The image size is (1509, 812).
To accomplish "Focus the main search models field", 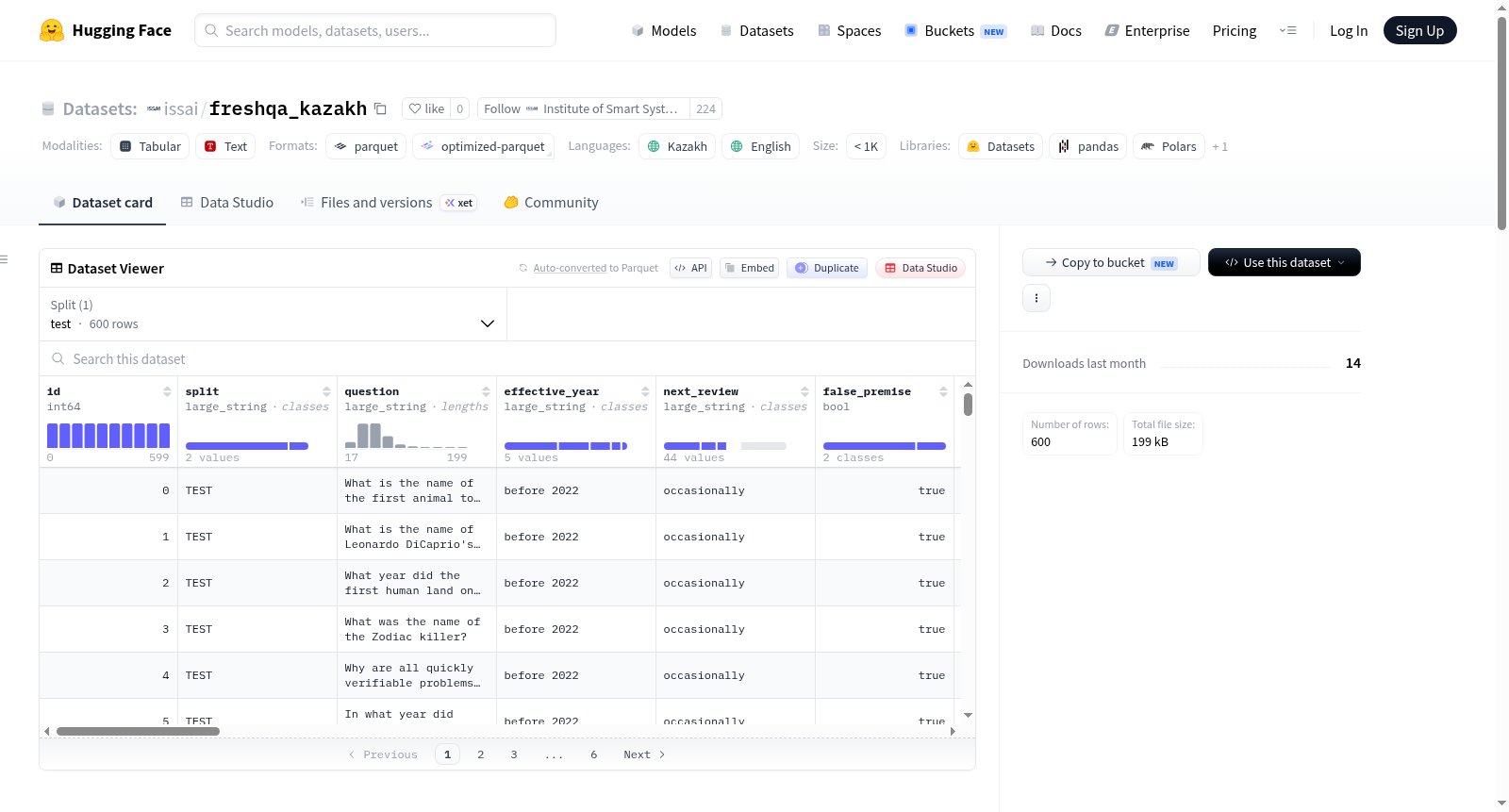I will [x=375, y=30].
